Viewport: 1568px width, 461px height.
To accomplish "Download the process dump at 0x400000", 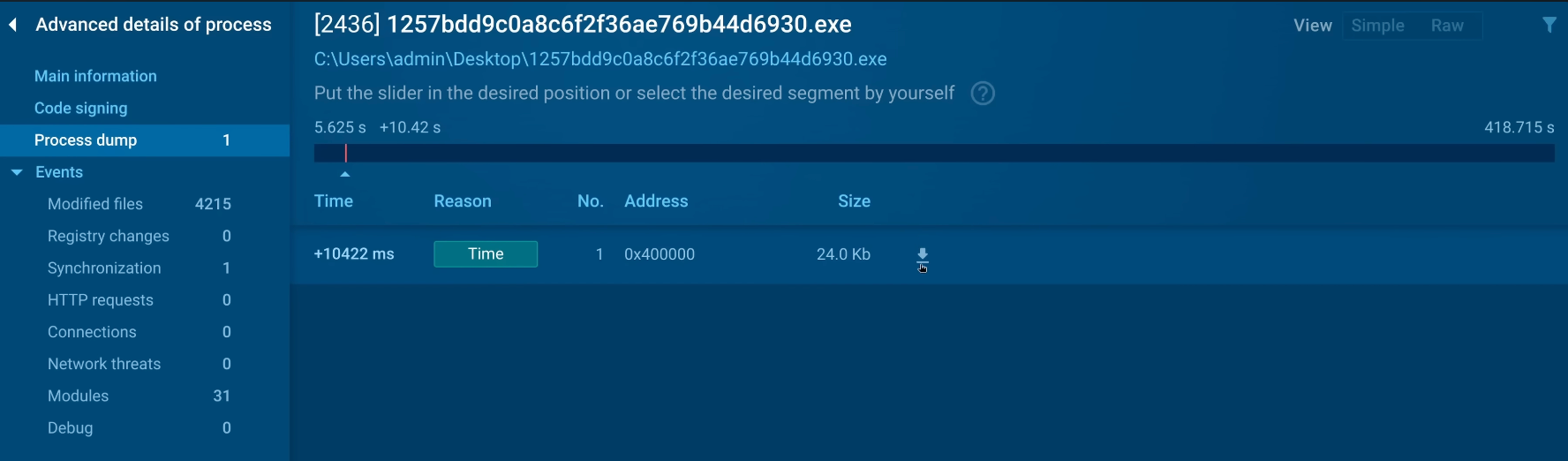I will pos(923,254).
